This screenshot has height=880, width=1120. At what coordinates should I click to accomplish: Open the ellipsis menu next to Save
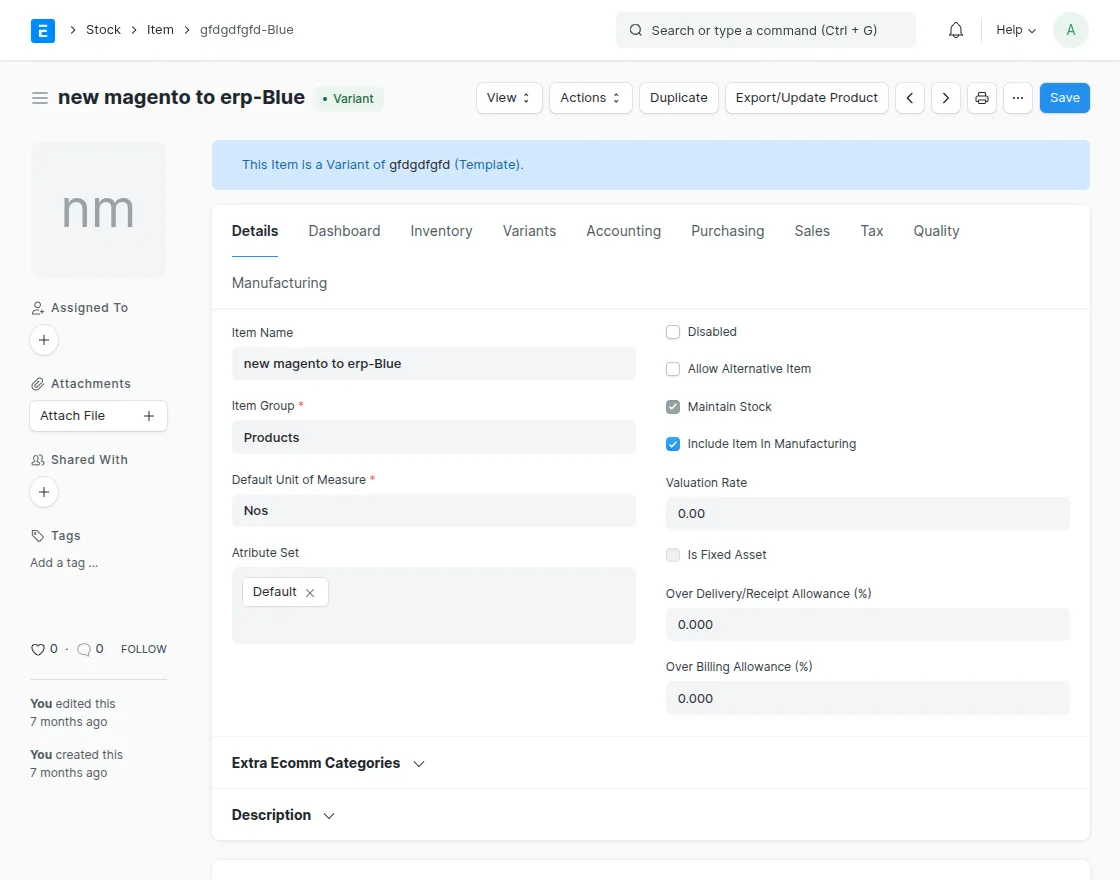coord(1017,97)
